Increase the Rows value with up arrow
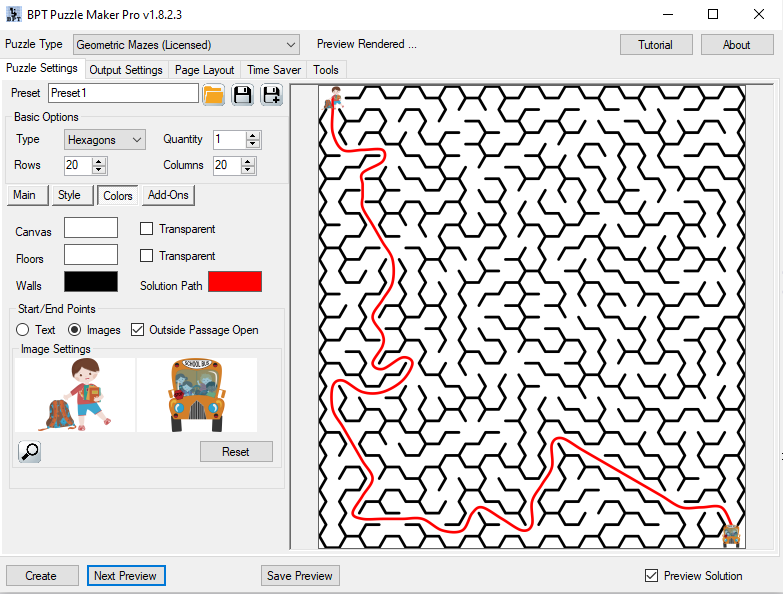Screen dimensions: 783x594 tap(99, 161)
